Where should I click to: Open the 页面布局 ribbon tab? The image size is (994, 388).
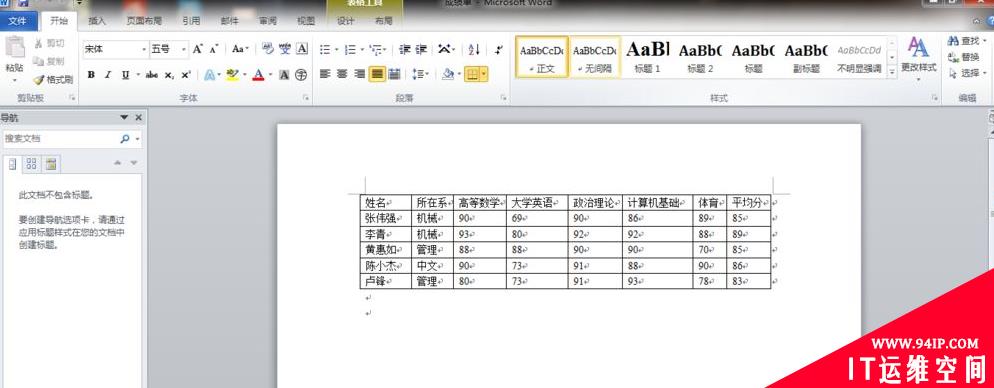[144, 21]
